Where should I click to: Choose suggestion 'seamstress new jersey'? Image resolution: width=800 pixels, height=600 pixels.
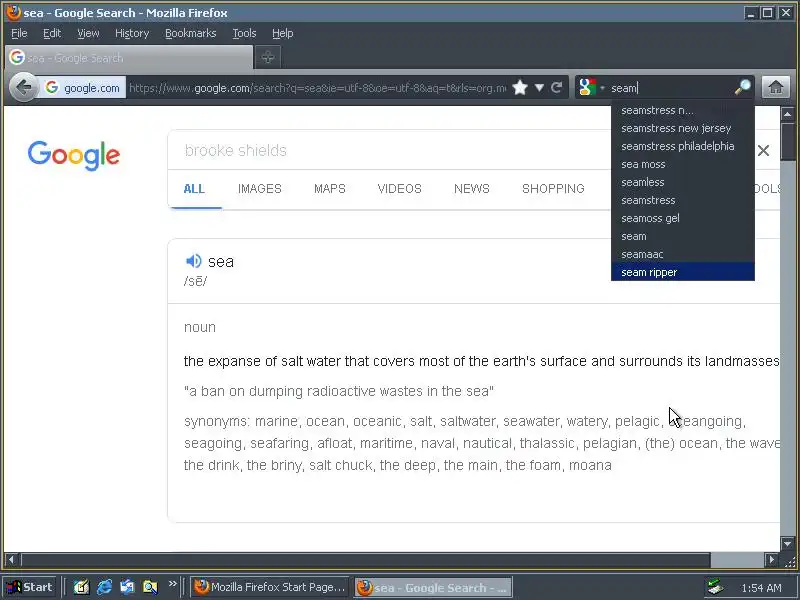click(683, 128)
